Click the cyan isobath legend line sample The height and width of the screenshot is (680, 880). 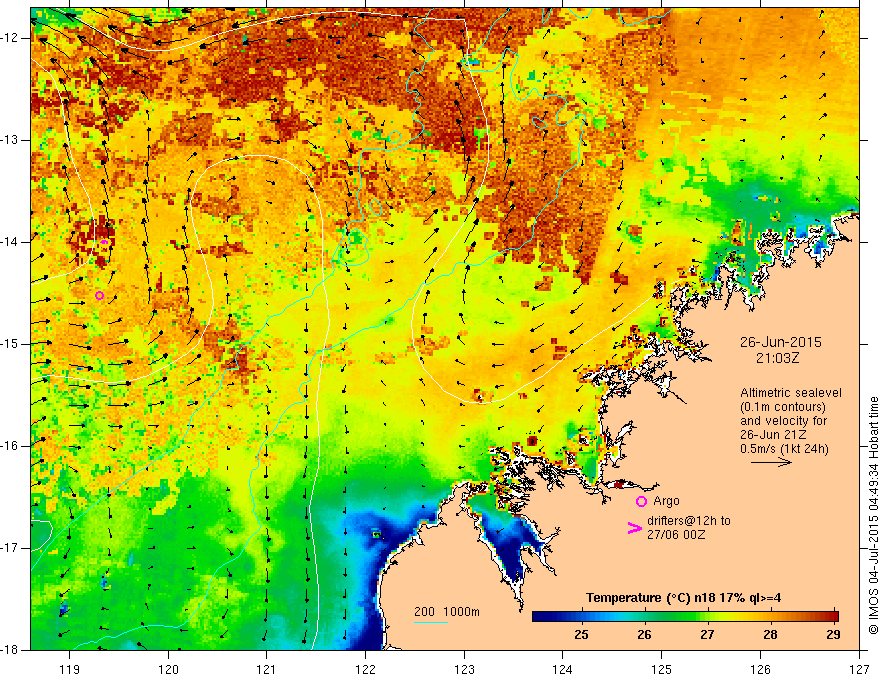[x=431, y=622]
